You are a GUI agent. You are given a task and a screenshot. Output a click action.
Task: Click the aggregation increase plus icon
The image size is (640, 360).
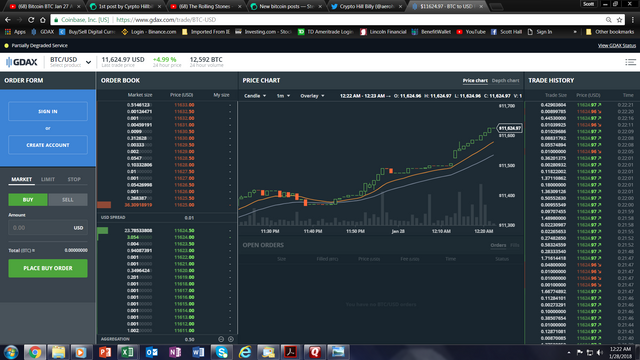click(231, 339)
